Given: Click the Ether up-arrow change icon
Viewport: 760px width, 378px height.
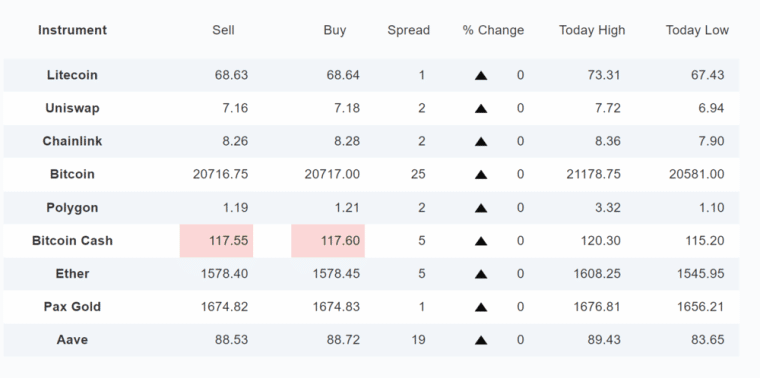Looking at the screenshot, I should [x=481, y=274].
